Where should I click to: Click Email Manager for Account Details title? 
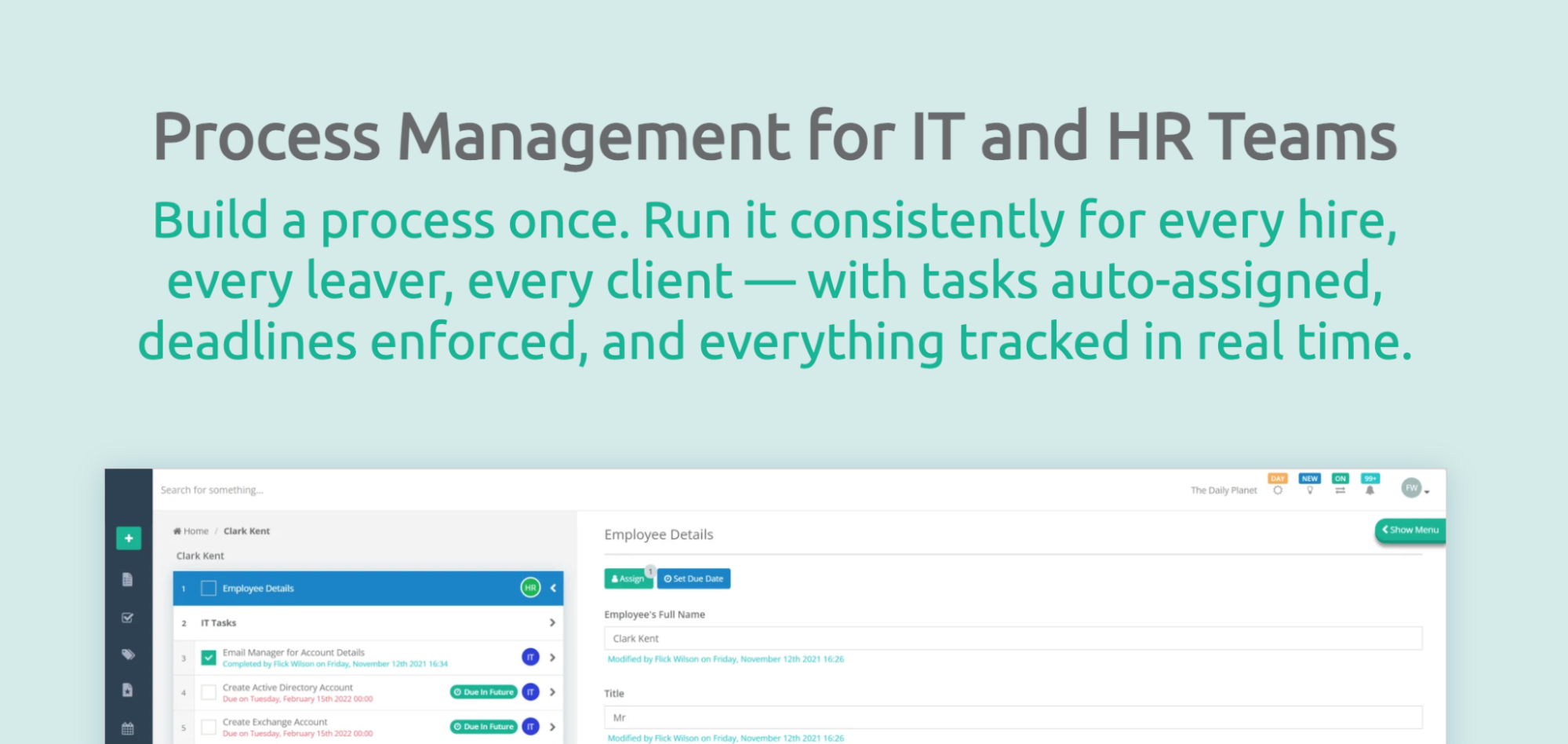click(x=293, y=652)
